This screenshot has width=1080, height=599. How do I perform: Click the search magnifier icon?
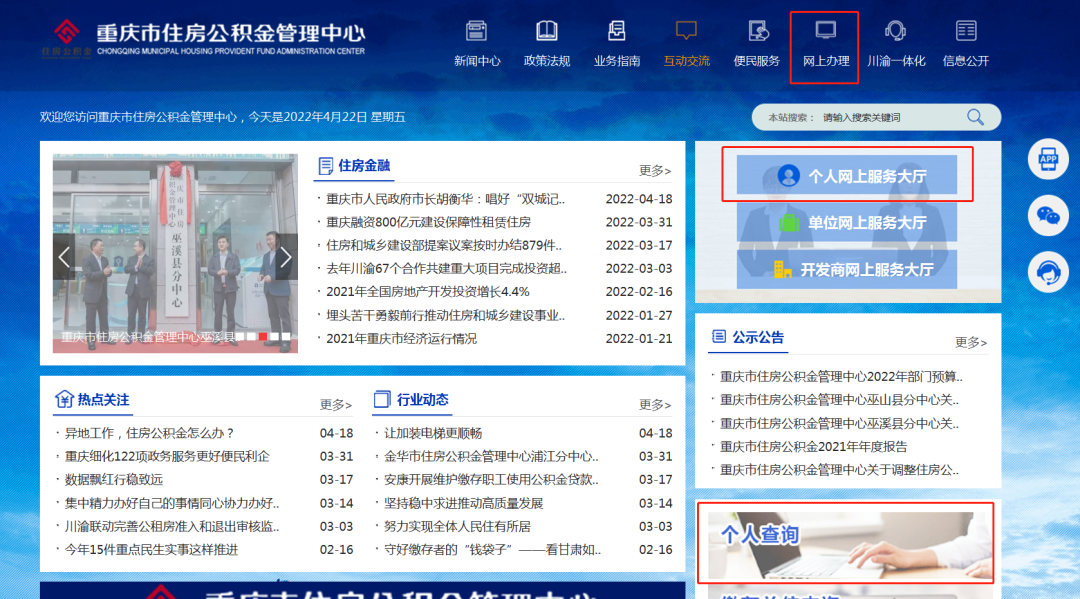(x=975, y=118)
